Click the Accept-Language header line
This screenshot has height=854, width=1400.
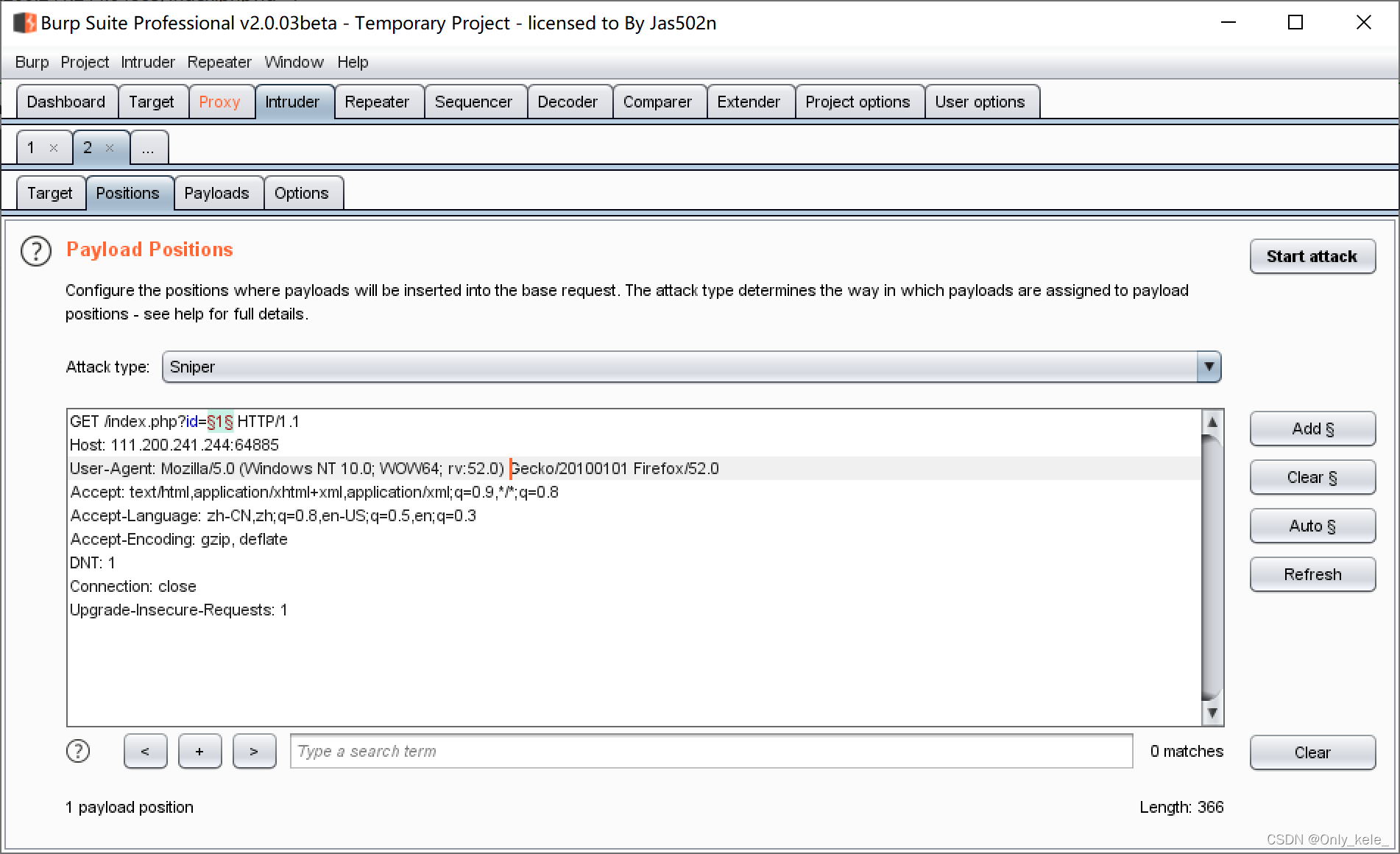tap(273, 515)
